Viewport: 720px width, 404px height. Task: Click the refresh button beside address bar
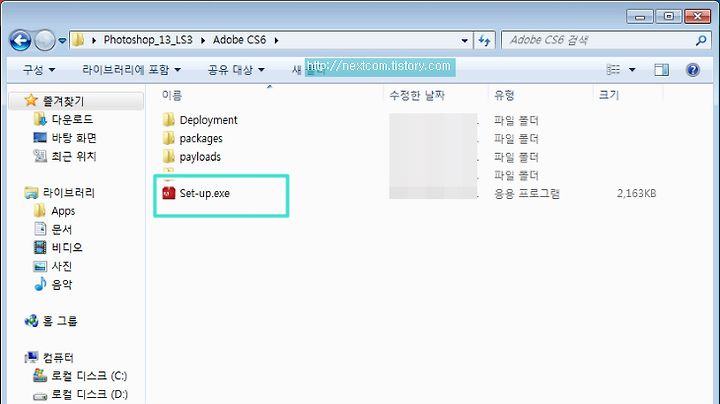484,40
